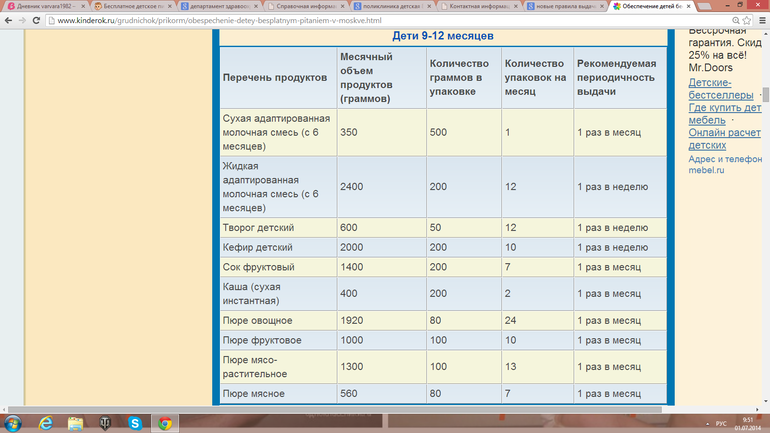Close the 'Бесплатное детское' tab
Image resolution: width=770 pixels, height=433 pixels.
pos(170,6)
